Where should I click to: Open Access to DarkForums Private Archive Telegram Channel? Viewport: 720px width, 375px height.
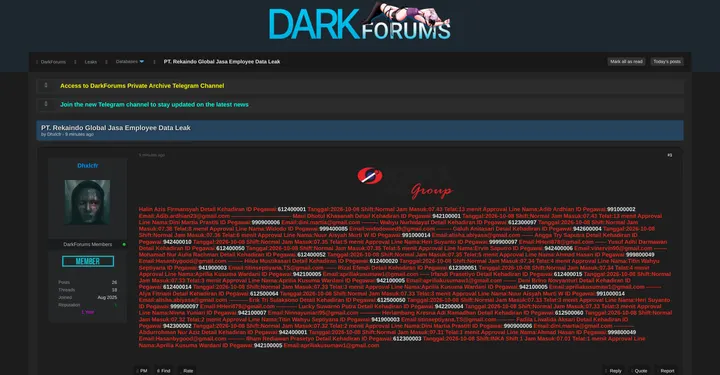[x=142, y=86]
